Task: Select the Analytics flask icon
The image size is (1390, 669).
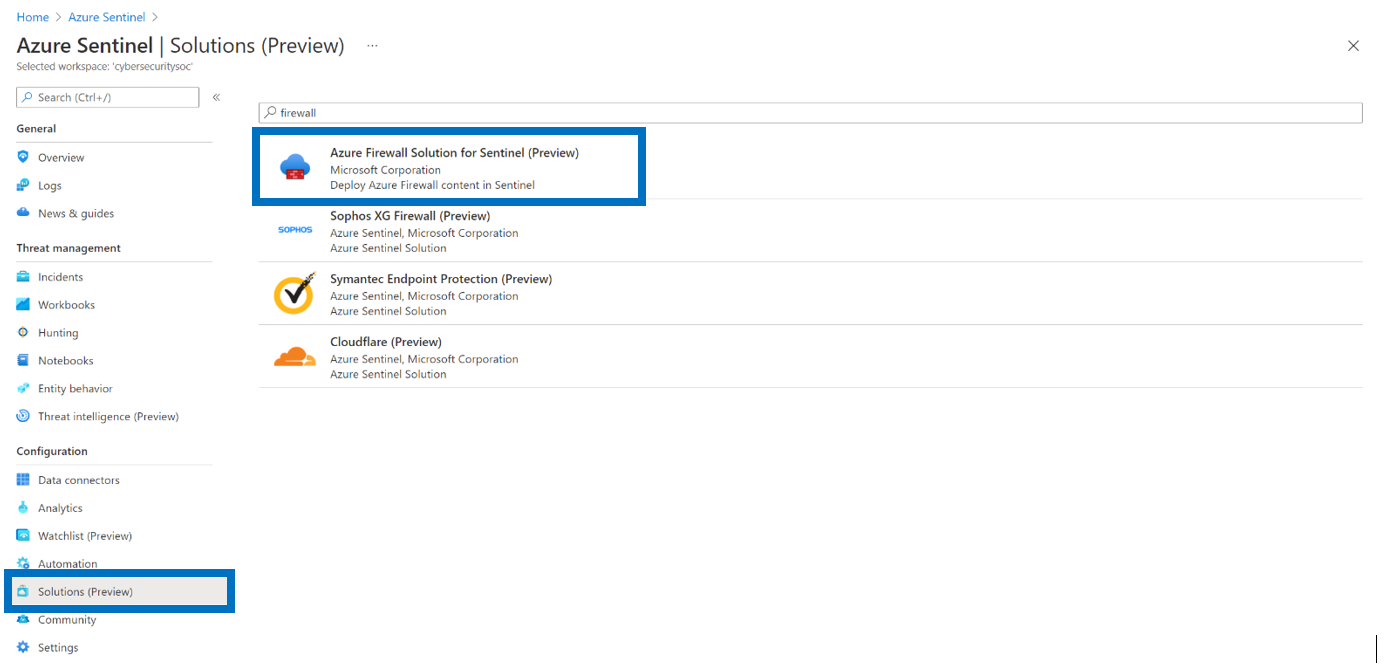Action: pos(22,507)
